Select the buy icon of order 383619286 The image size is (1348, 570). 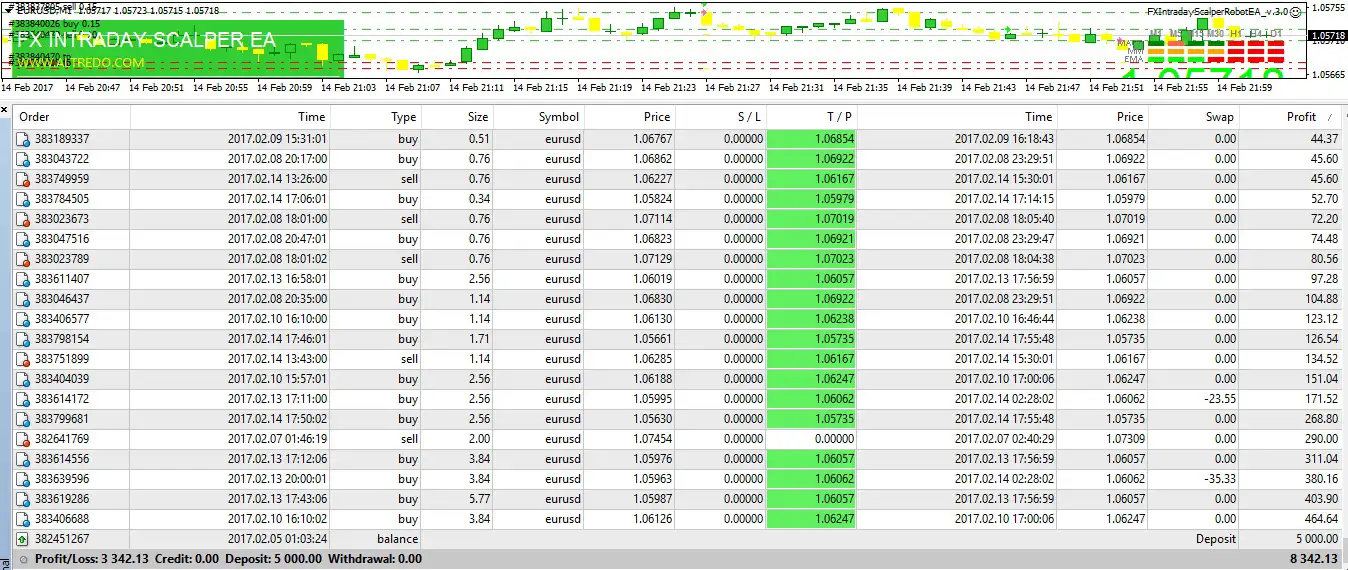coord(23,499)
